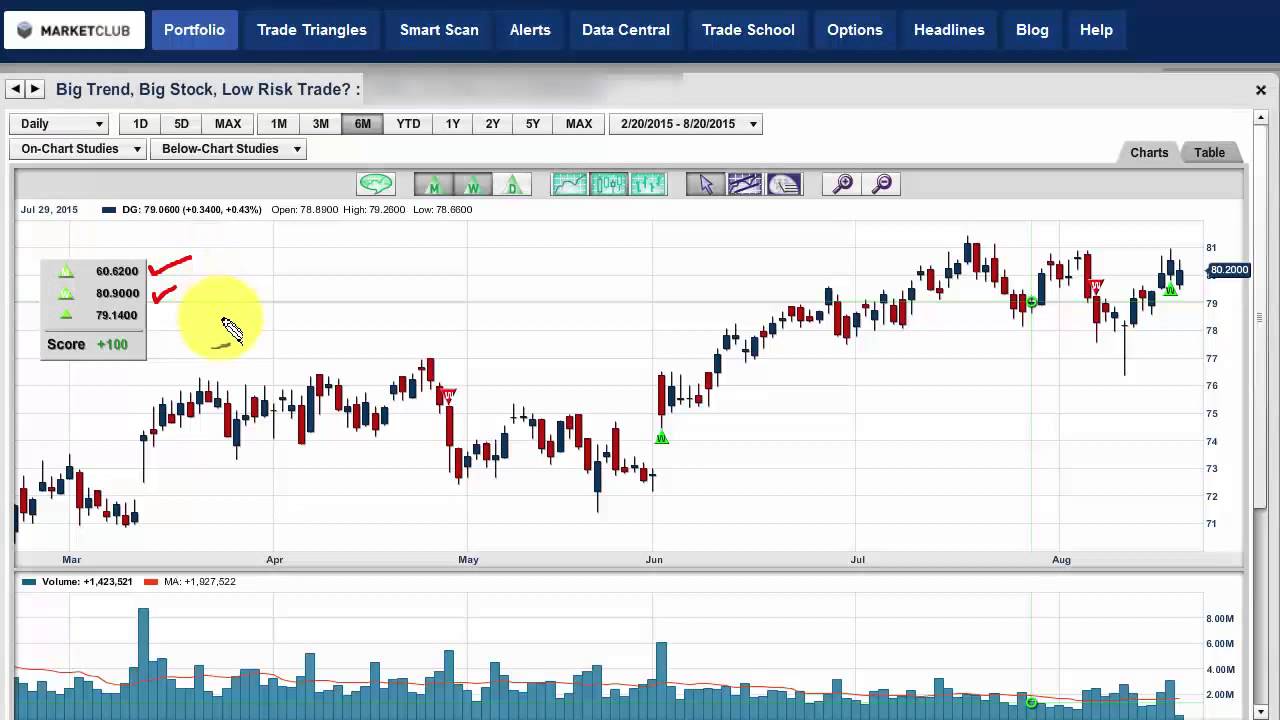Switch to line chart style icon
Image resolution: width=1280 pixels, height=720 pixels.
(x=569, y=184)
